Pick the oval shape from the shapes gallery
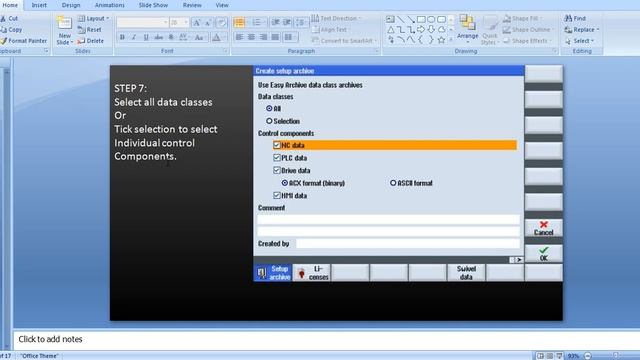 click(x=431, y=19)
